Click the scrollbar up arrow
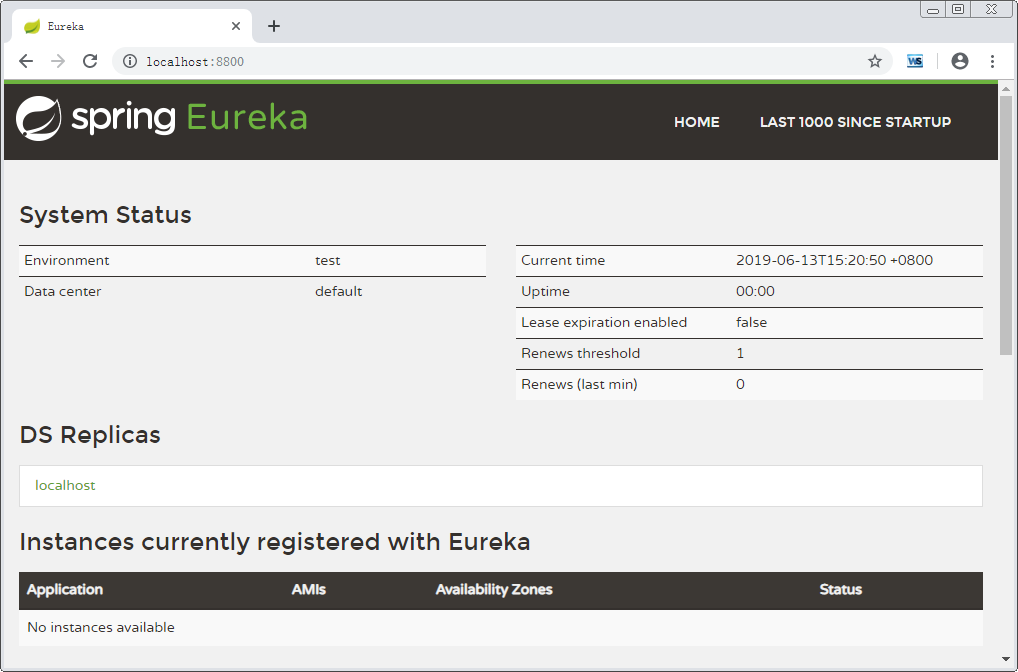Screen dimensions: 1018x672 click(1006, 88)
